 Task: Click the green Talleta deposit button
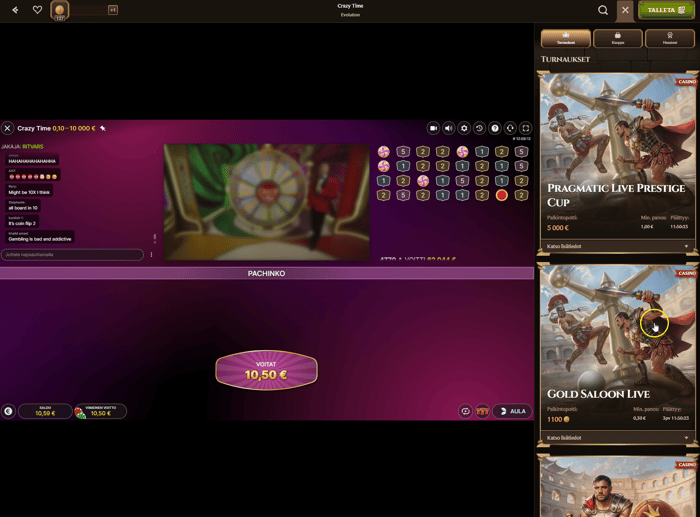click(x=666, y=10)
